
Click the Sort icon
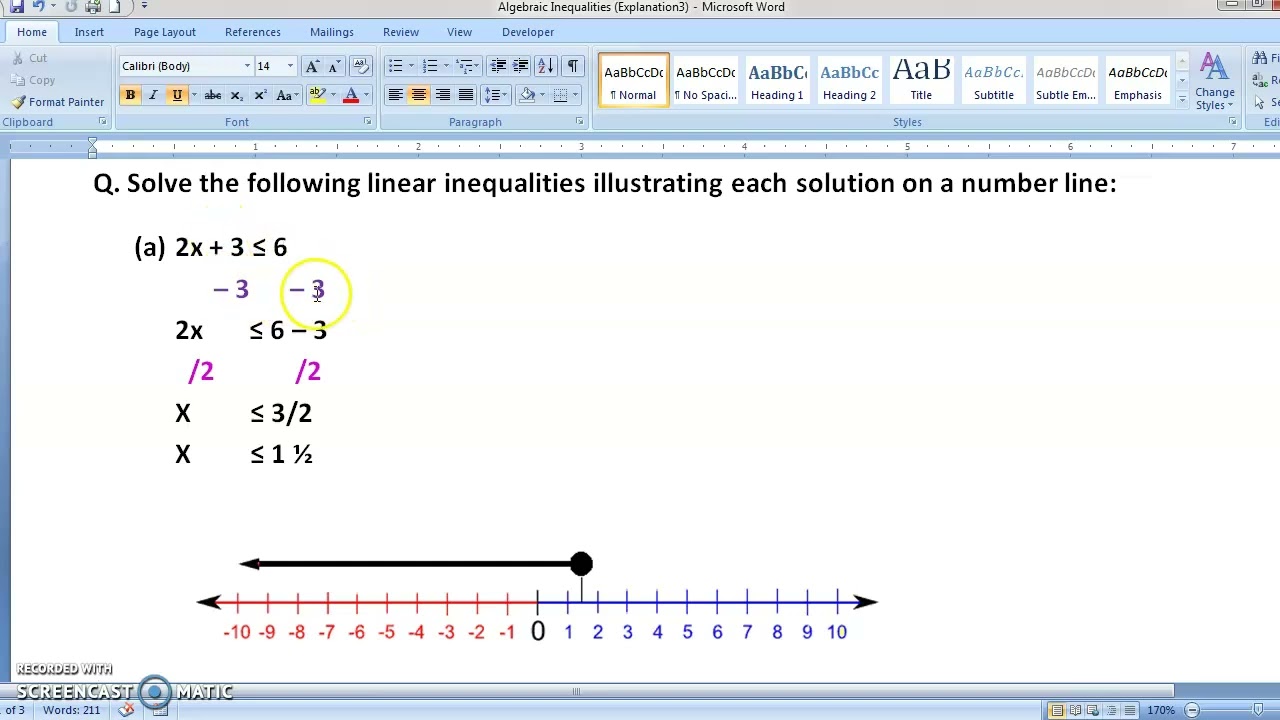pyautogui.click(x=545, y=66)
